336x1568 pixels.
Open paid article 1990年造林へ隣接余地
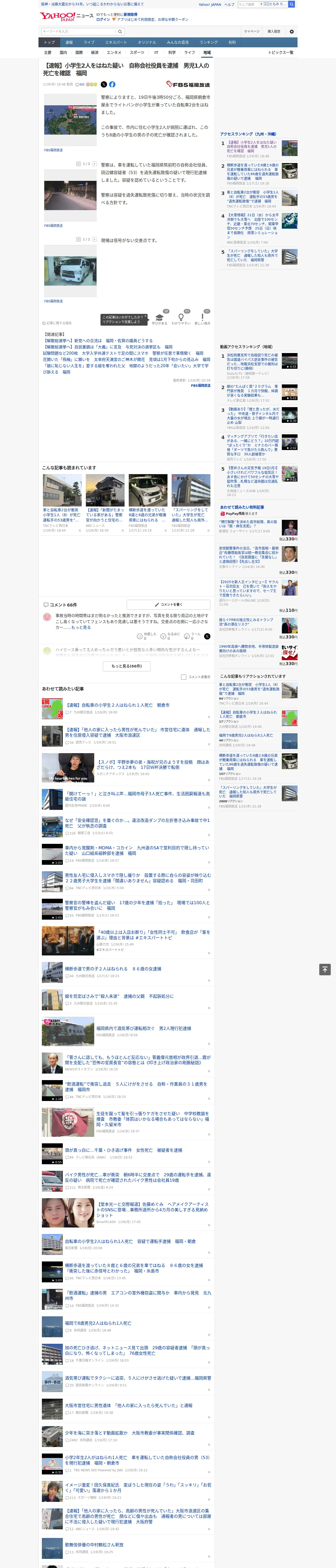point(249,649)
